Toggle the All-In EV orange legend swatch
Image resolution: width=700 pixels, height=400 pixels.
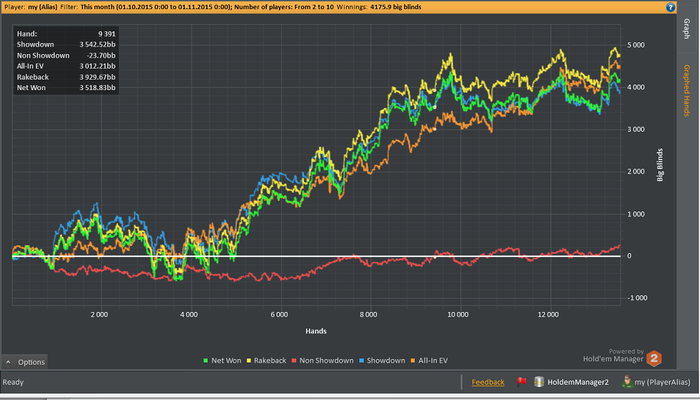(413, 361)
